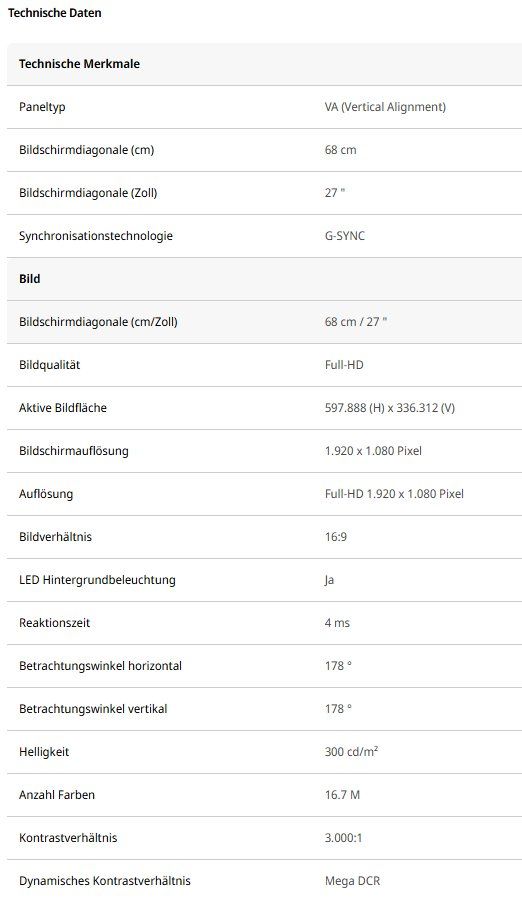This screenshot has width=522, height=901.
Task: Select the 4 ms Reaktionszeit value
Action: coord(337,623)
